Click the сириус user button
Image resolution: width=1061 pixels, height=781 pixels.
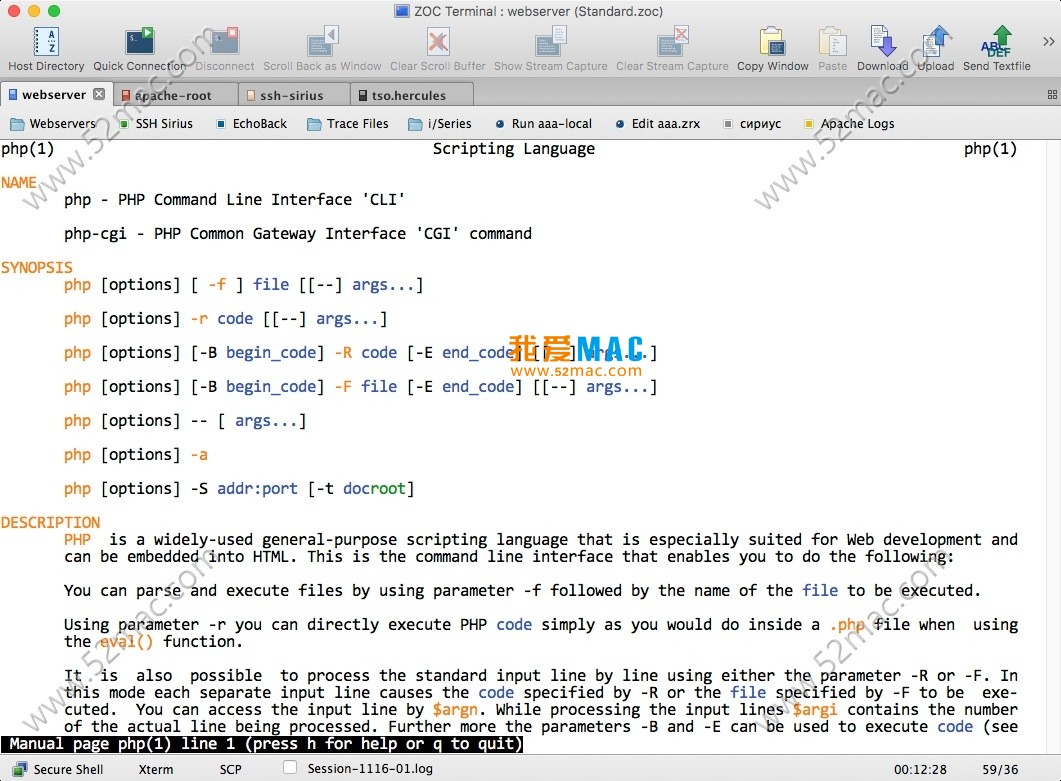point(752,124)
